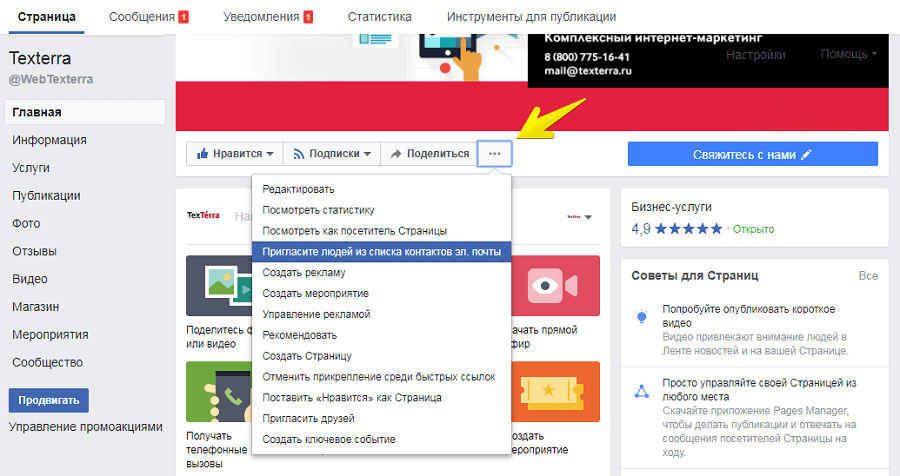Open the post-as identity dropdown arrow

click(588, 217)
